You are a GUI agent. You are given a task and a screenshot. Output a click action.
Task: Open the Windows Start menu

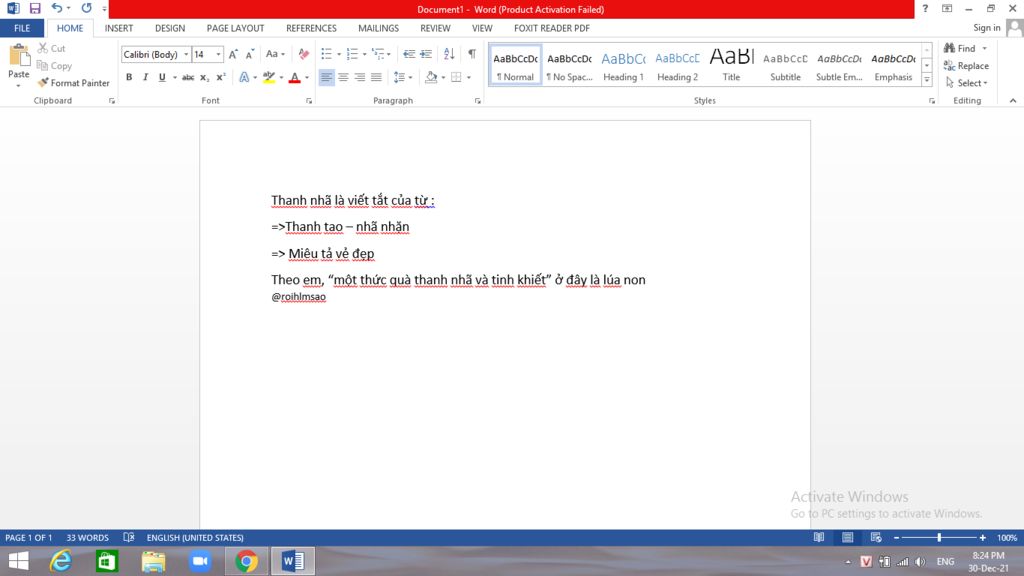18,561
